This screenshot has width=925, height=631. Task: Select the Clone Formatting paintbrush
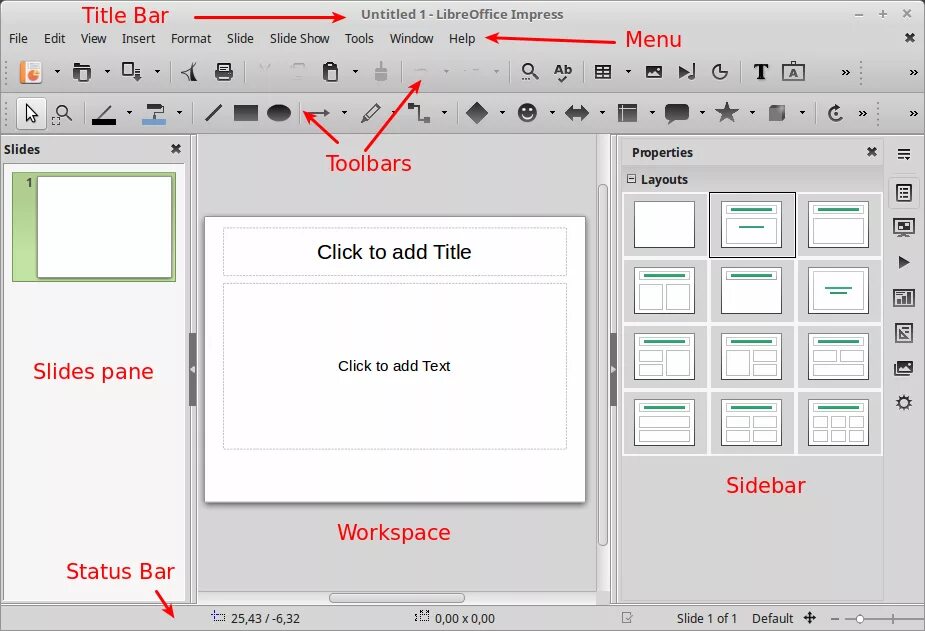[x=381, y=72]
